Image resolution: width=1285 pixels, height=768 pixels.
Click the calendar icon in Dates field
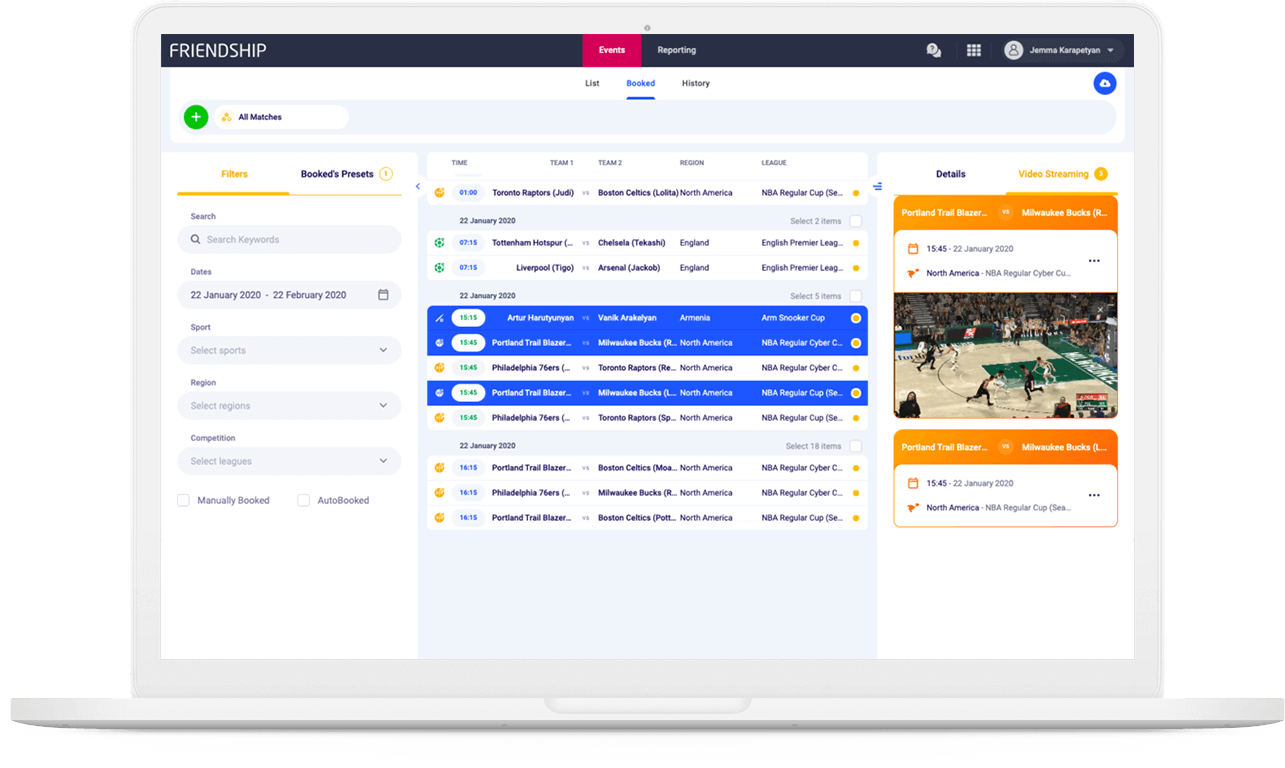click(383, 295)
